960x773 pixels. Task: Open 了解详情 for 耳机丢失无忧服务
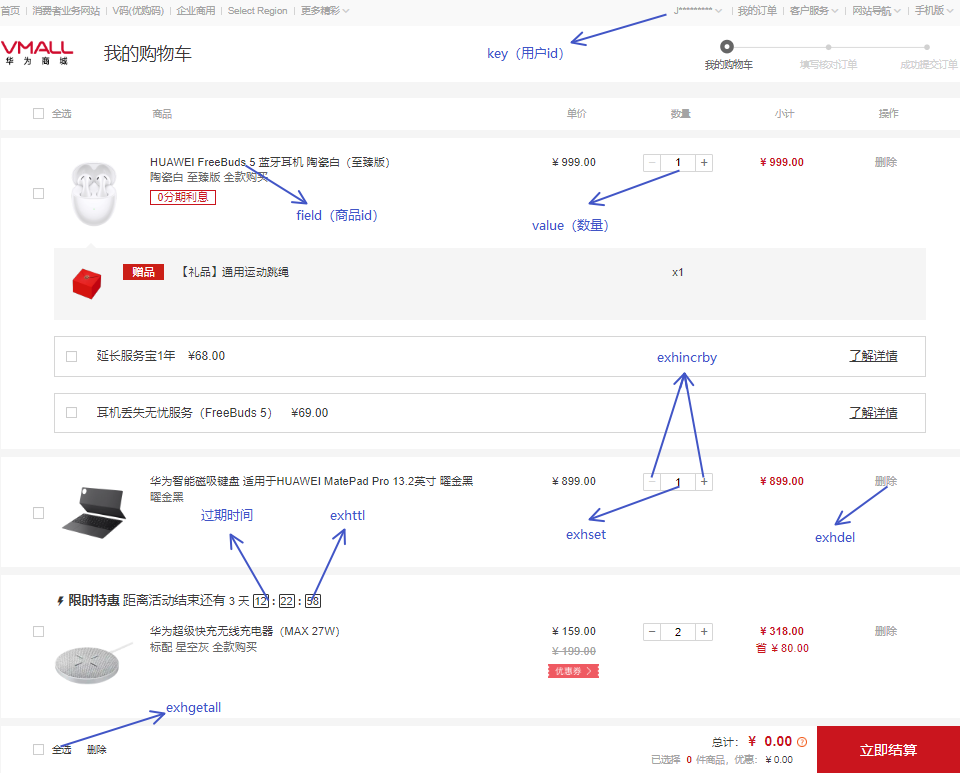click(x=872, y=412)
